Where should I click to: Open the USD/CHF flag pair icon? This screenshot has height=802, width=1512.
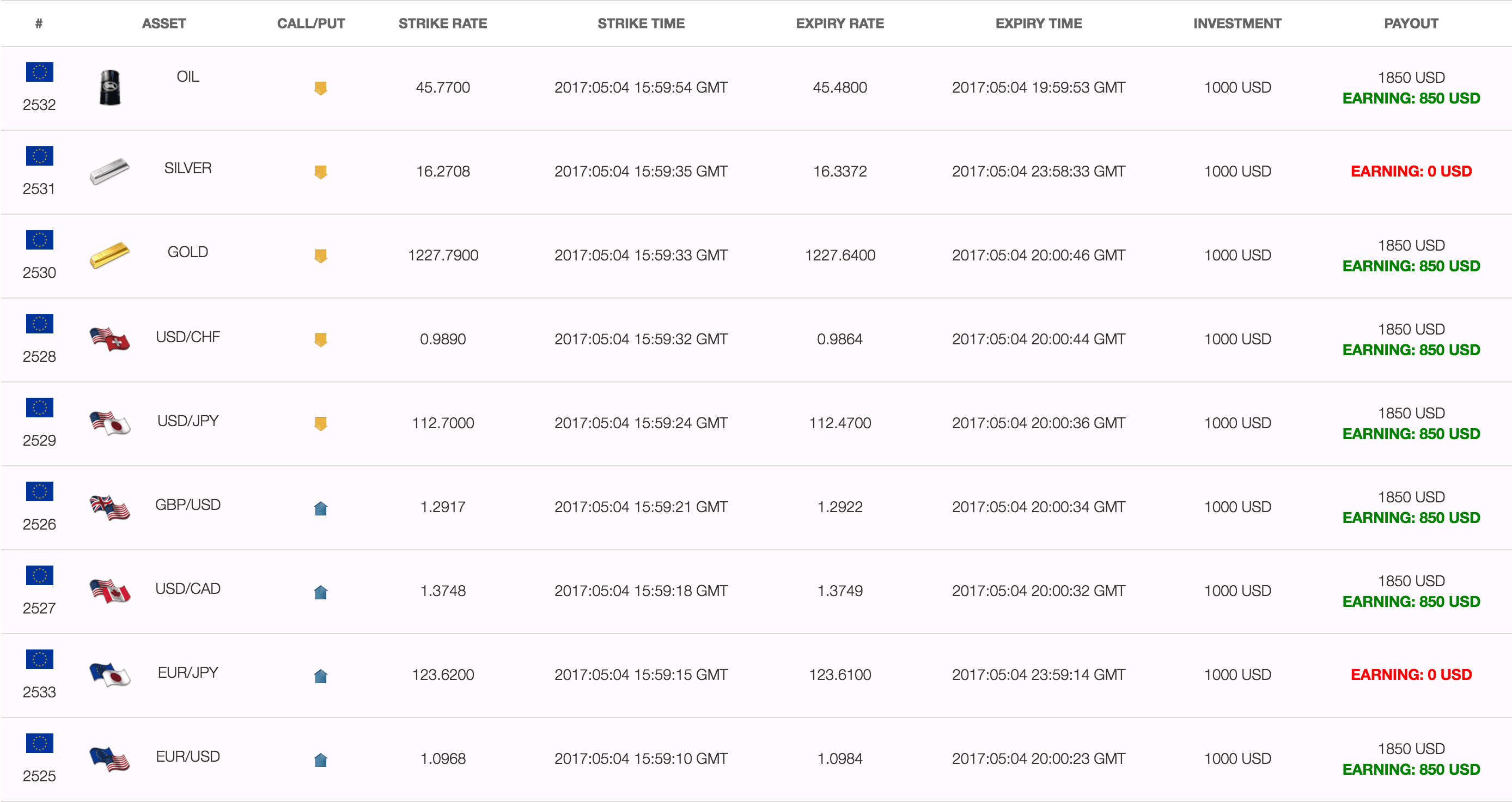[110, 339]
